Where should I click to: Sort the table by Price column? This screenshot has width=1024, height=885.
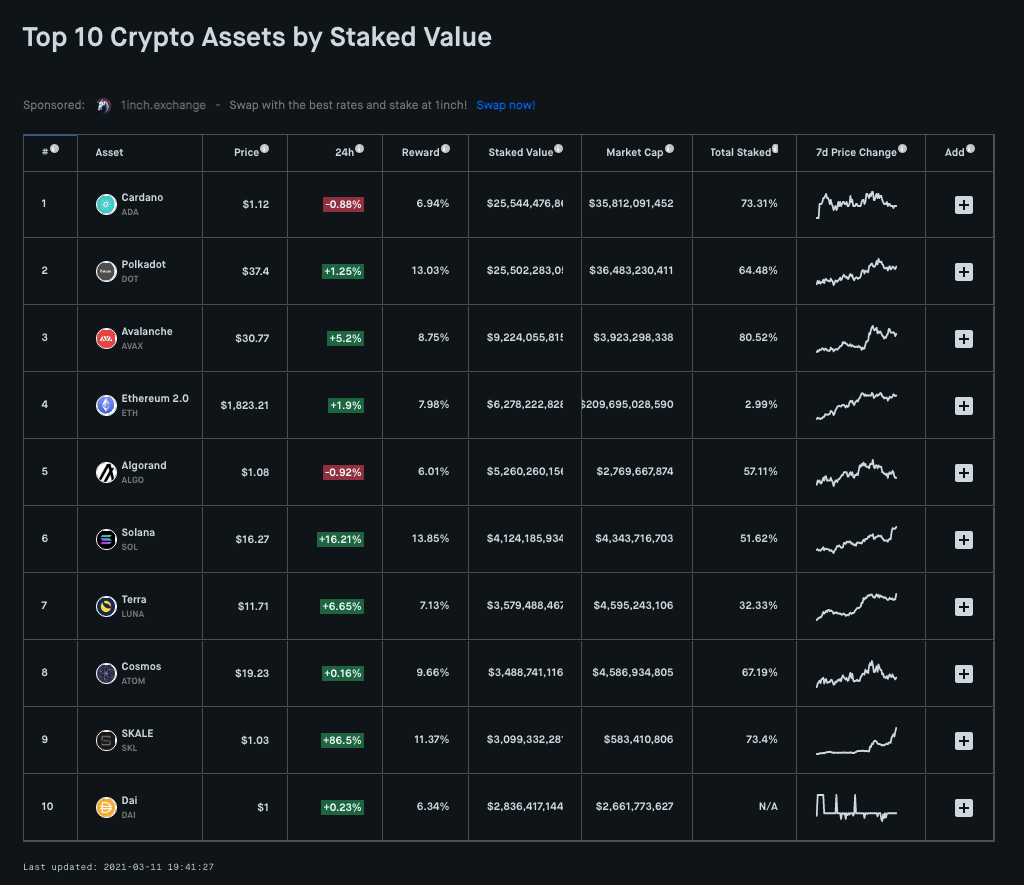(246, 152)
